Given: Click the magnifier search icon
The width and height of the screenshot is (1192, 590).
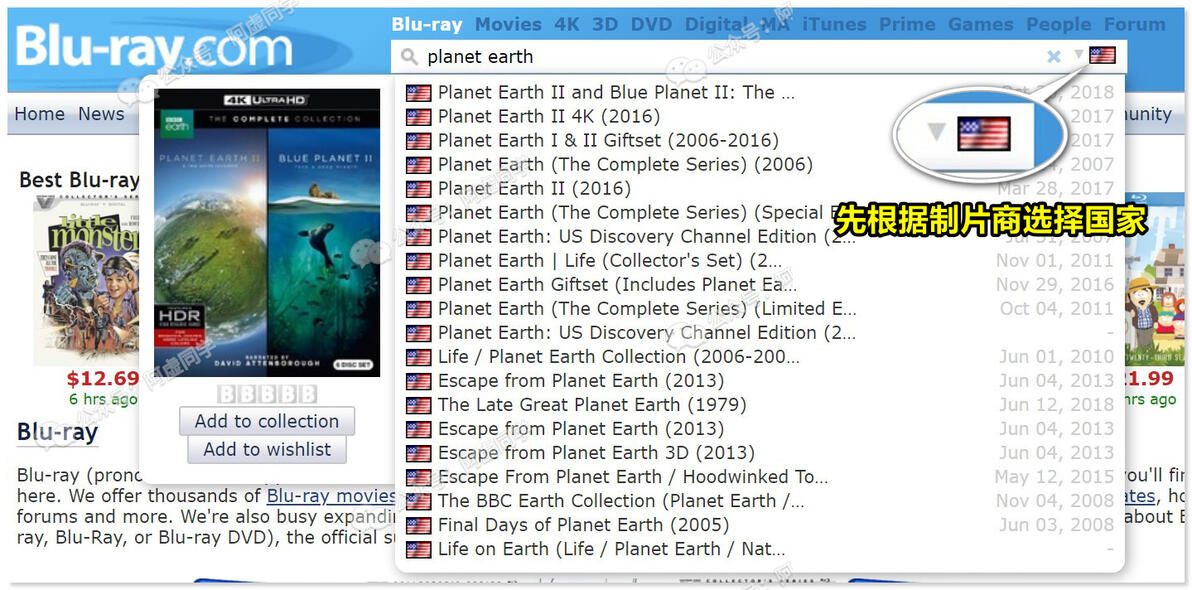Looking at the screenshot, I should point(409,57).
